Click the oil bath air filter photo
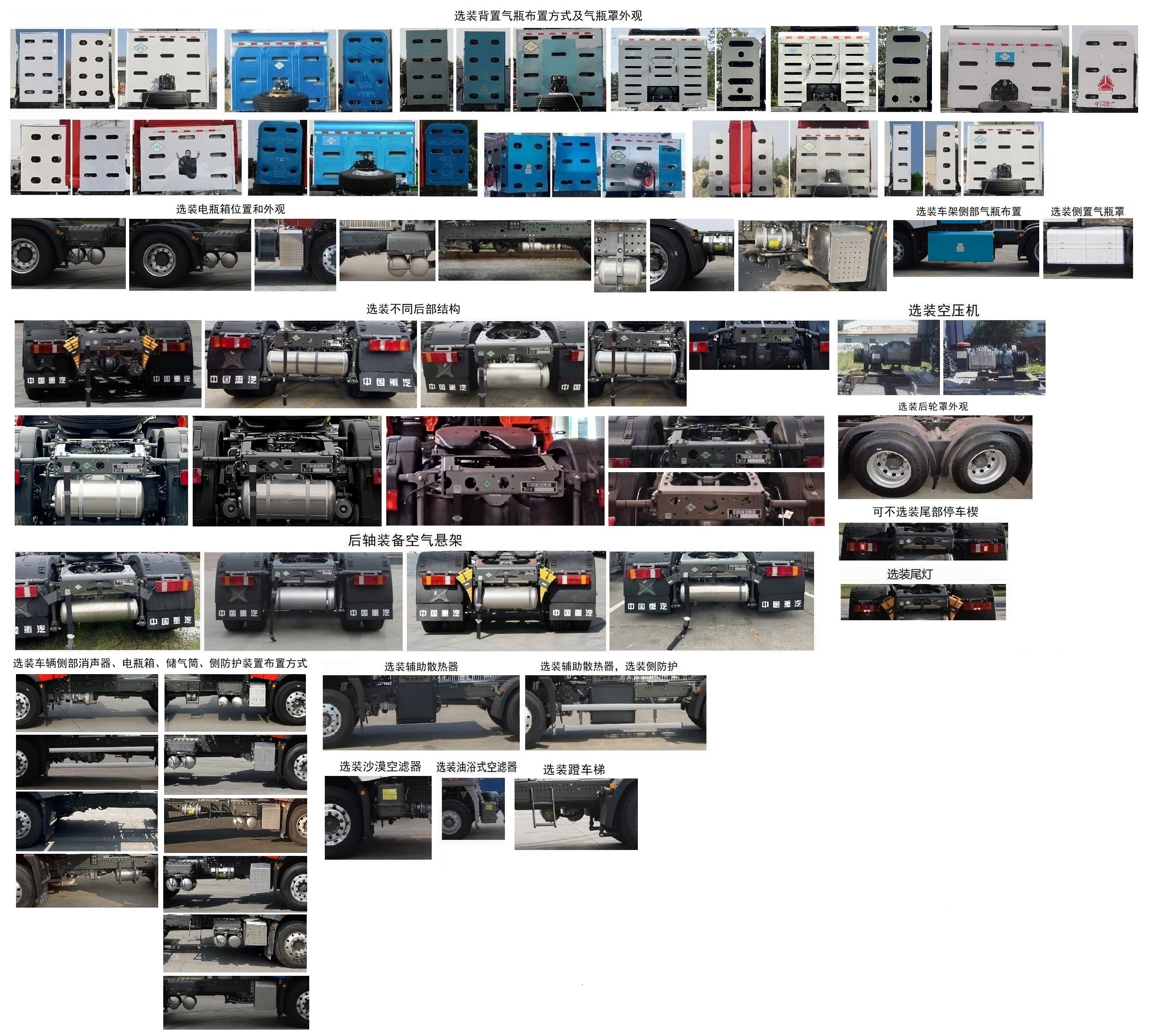 473,809
